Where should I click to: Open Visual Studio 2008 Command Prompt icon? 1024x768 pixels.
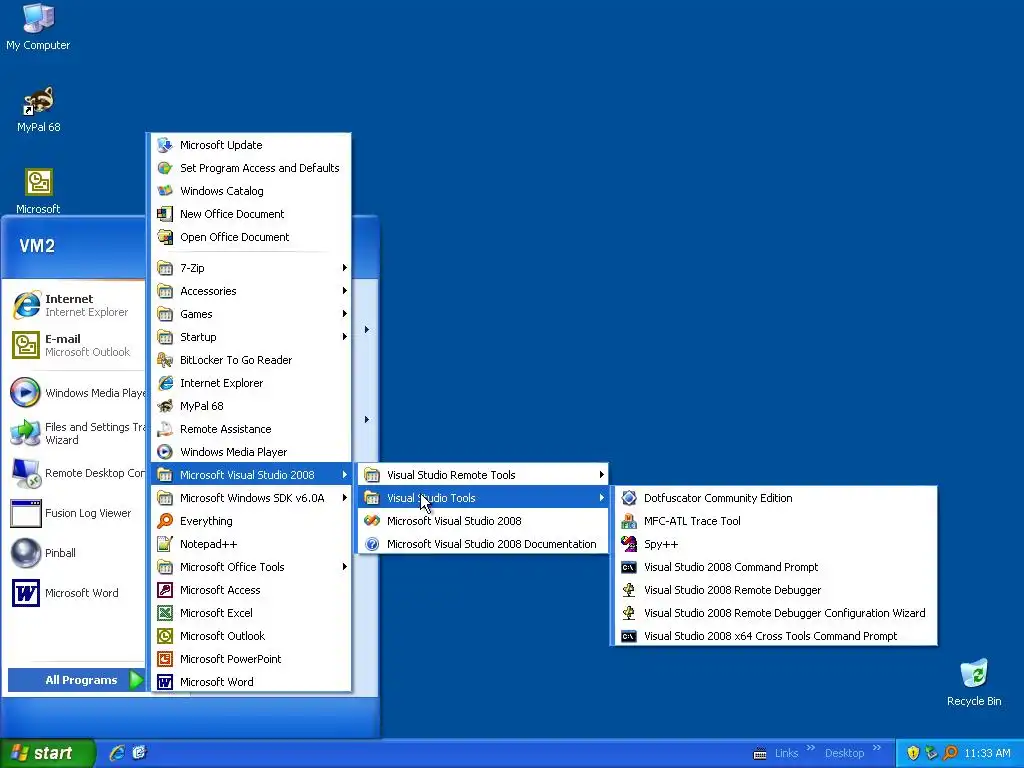pos(629,567)
